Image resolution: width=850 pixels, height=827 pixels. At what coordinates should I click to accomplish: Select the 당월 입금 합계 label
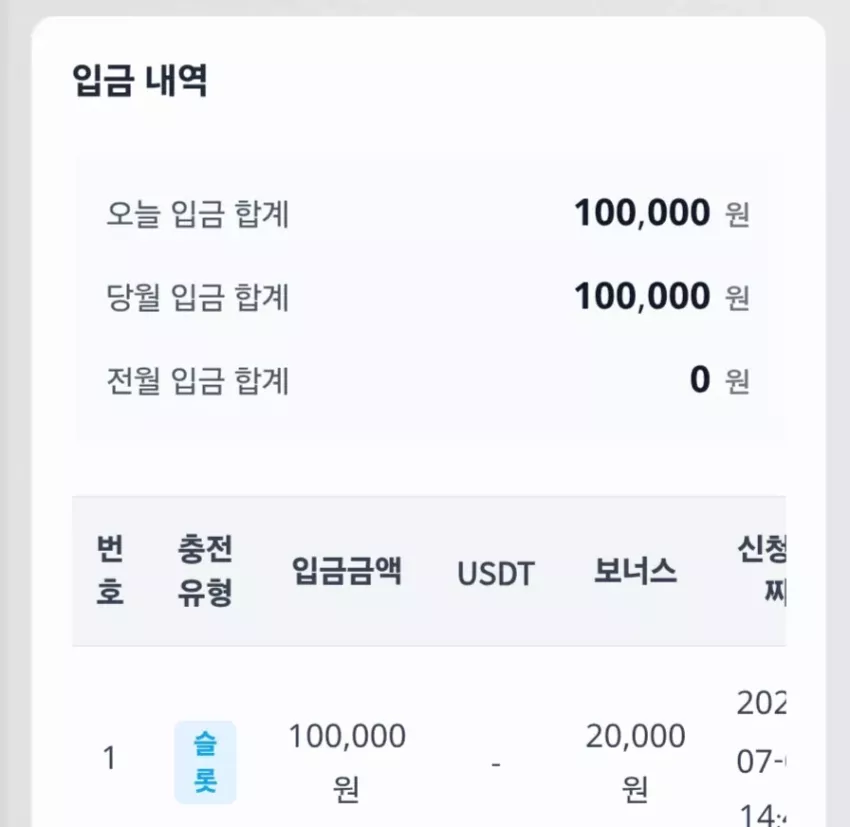point(197,298)
